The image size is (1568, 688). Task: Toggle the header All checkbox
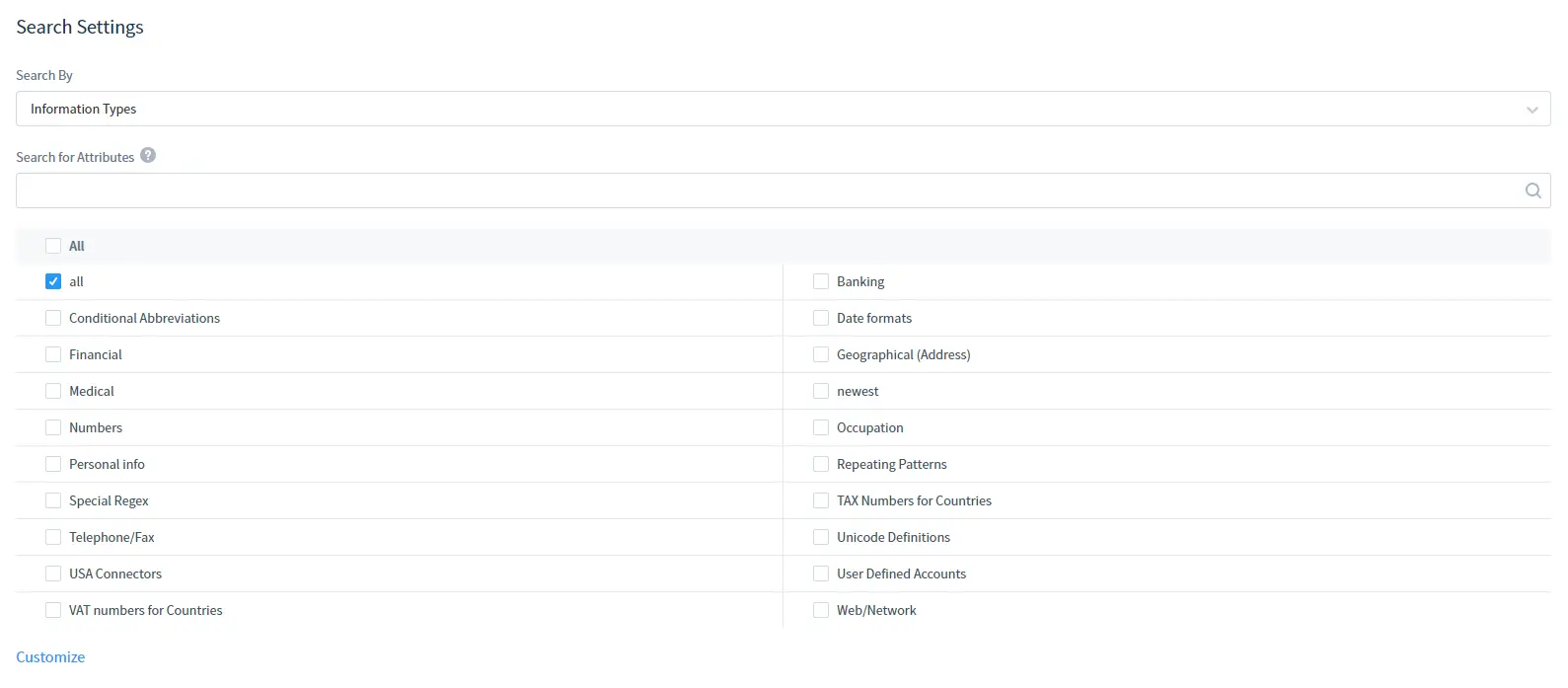click(x=53, y=246)
